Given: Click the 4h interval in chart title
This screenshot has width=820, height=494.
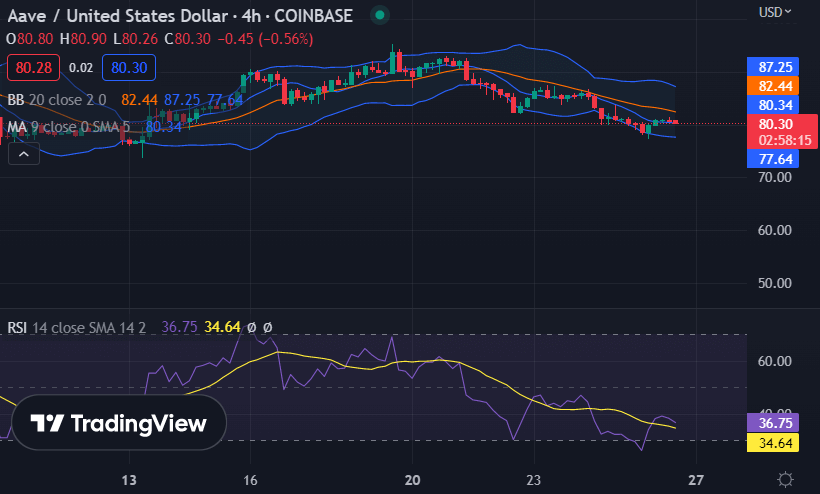Looking at the screenshot, I should click(x=253, y=15).
